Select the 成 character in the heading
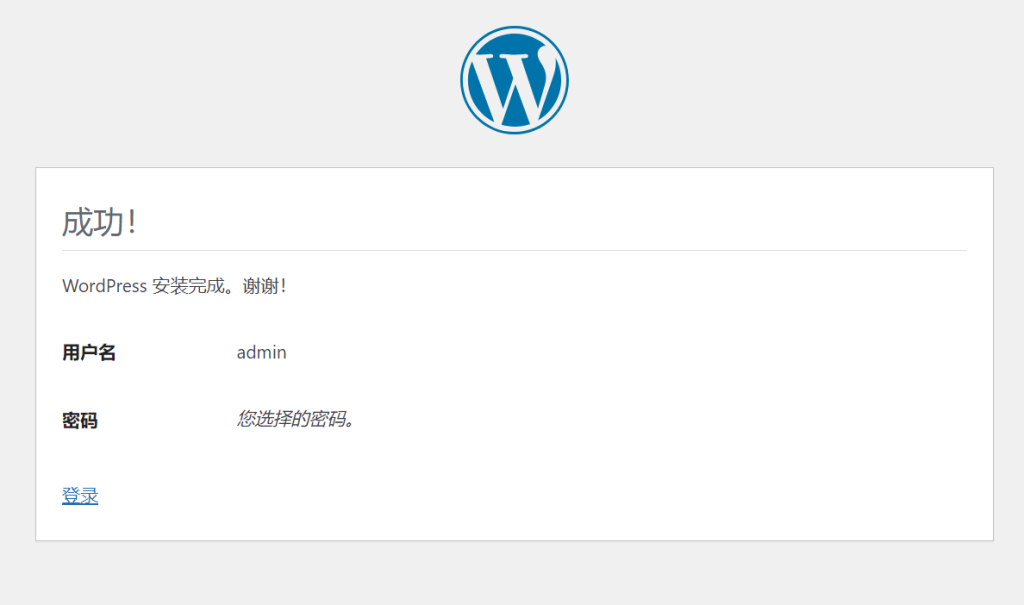Screen dimensions: 1024x605 [x=78, y=223]
